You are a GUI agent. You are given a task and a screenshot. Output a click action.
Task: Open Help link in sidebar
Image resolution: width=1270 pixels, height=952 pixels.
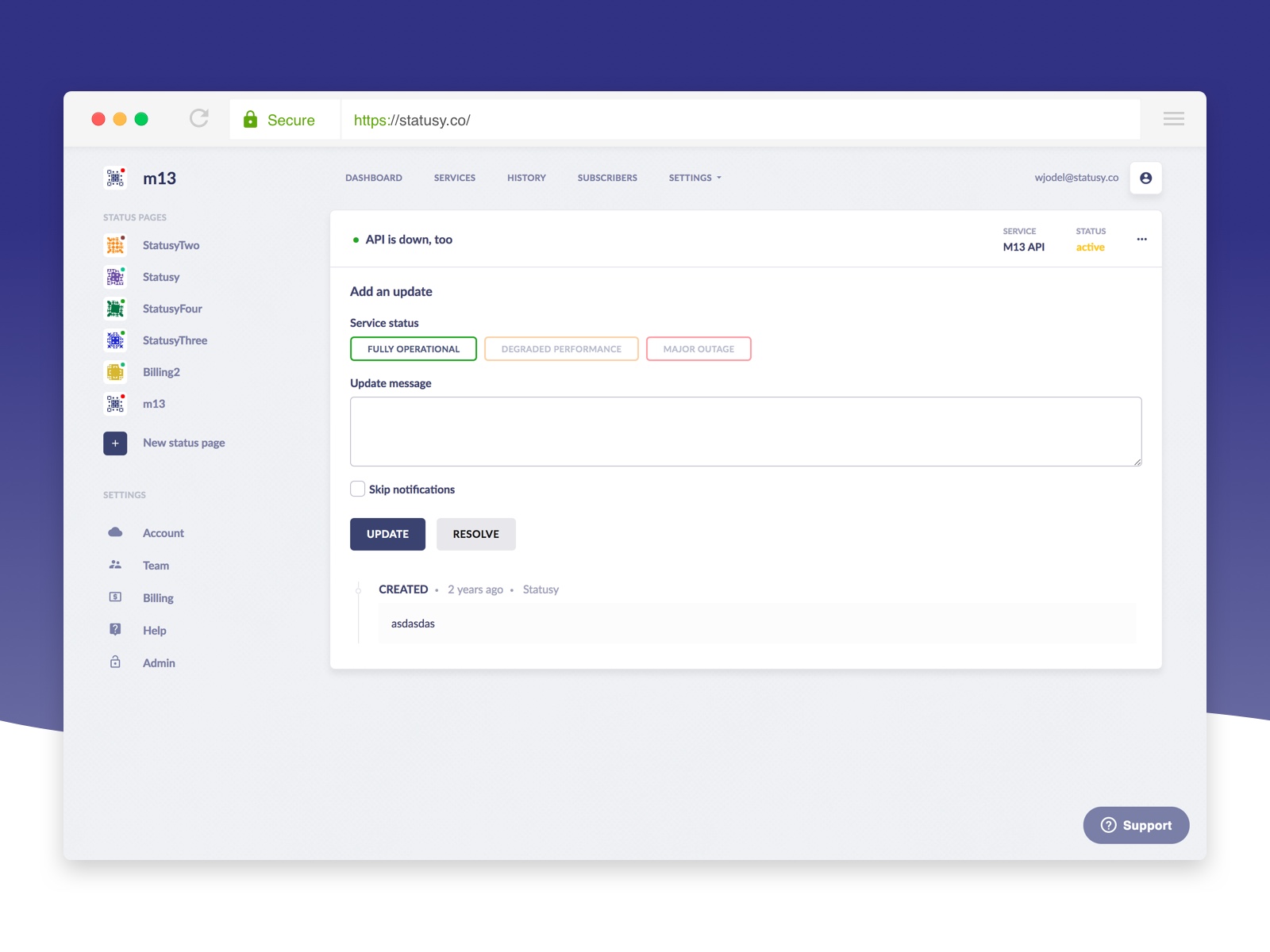point(155,631)
